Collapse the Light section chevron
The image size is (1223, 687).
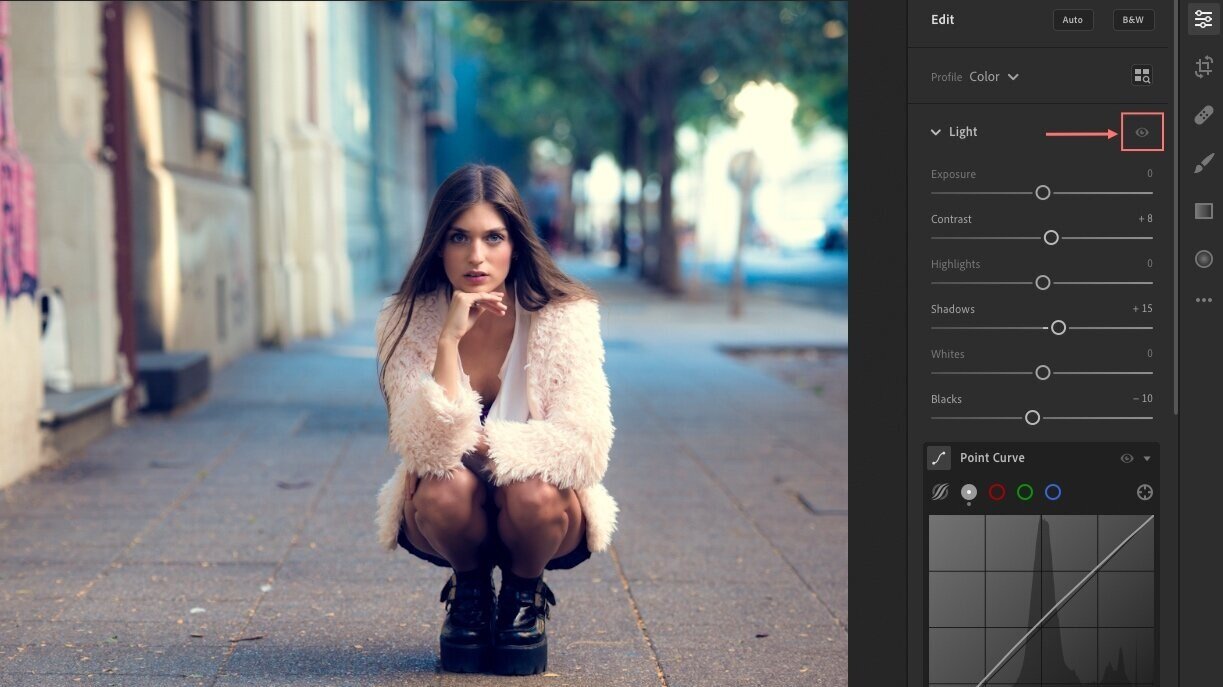(x=936, y=132)
